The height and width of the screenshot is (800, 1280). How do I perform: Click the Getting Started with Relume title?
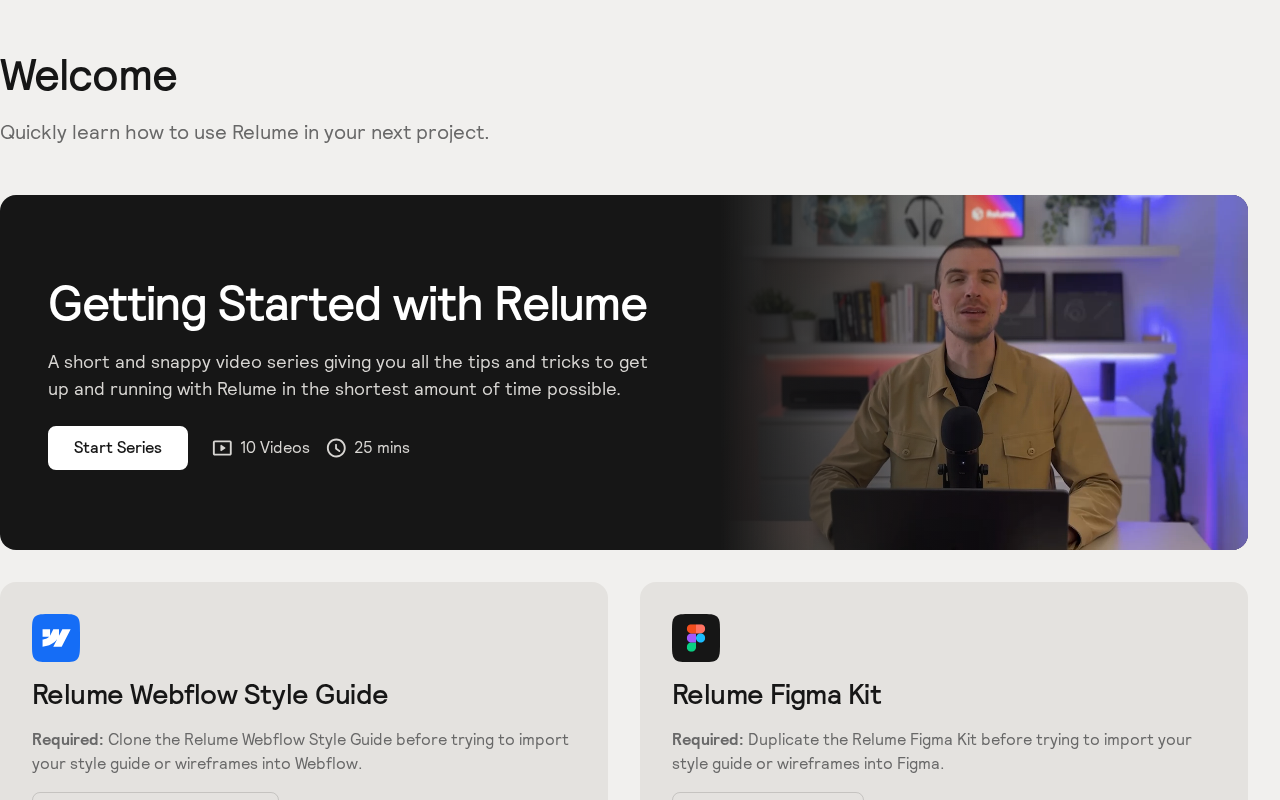(347, 304)
